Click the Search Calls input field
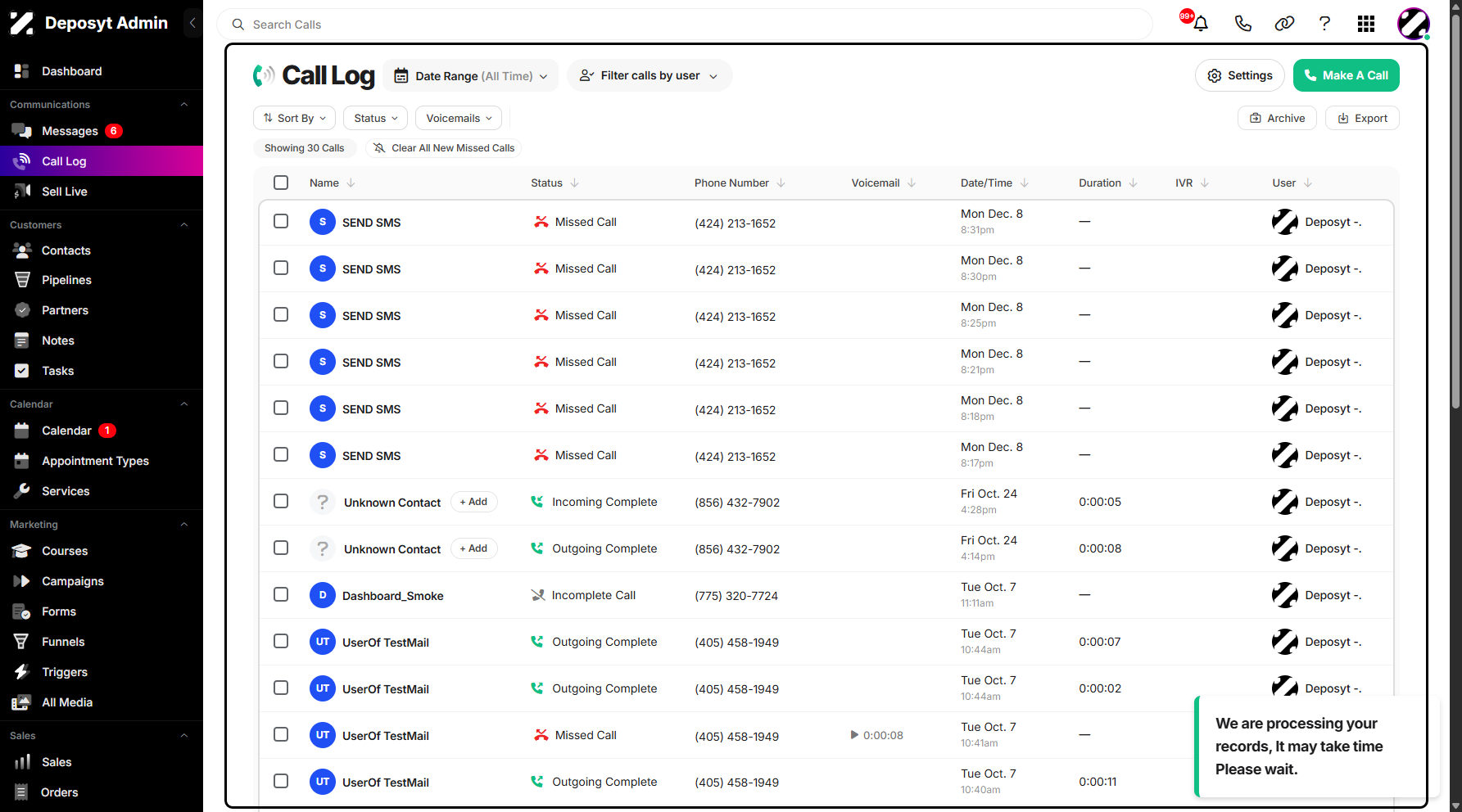 (x=685, y=25)
